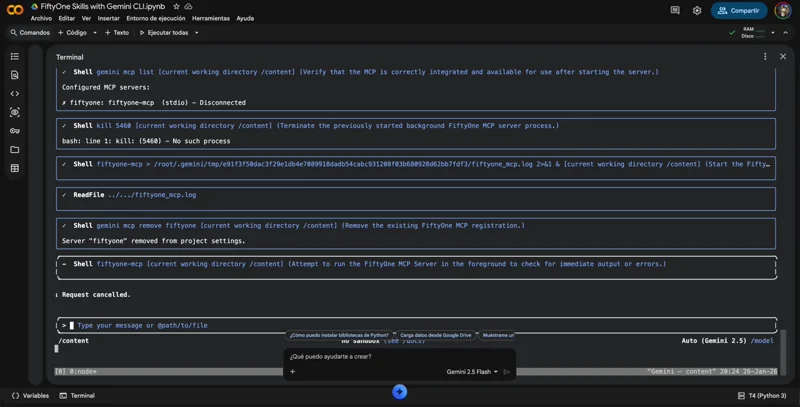The height and width of the screenshot is (407, 800).
Task: Open the Entorno de ejecución menu
Action: click(x=155, y=18)
